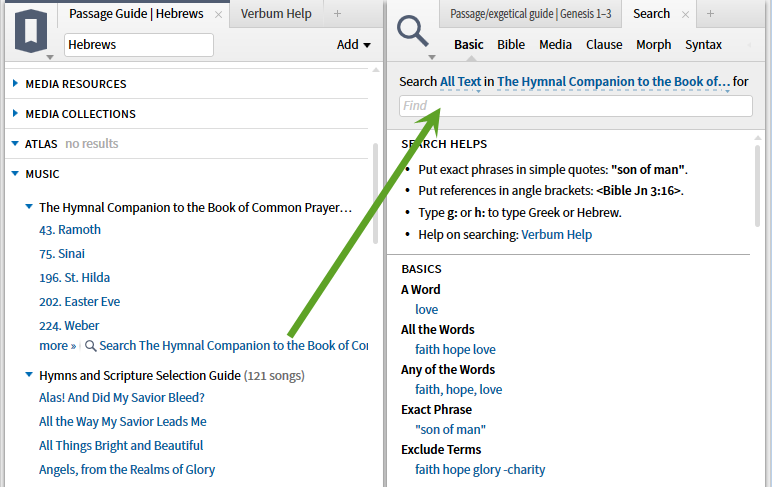
Task: Click the Verbum book panel icon
Action: 30,30
